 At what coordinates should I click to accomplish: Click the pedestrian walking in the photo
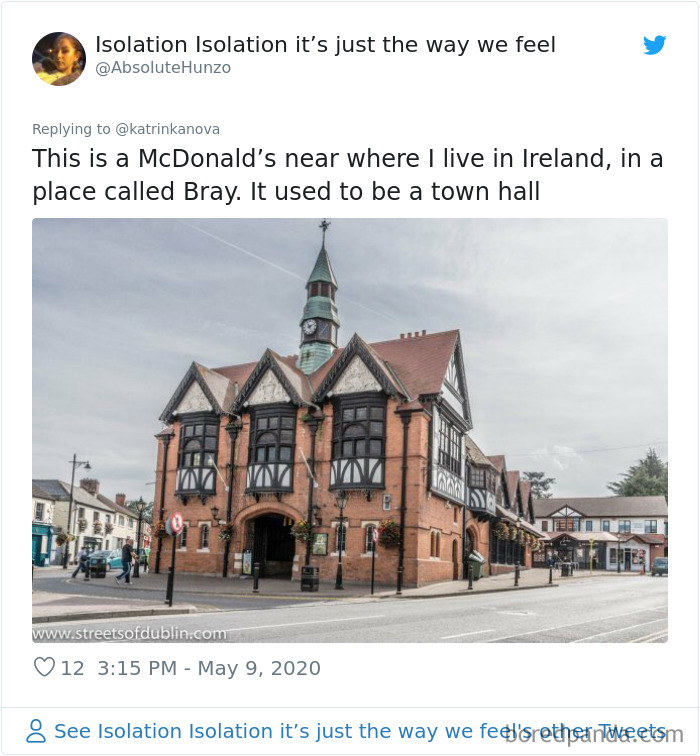tap(127, 561)
